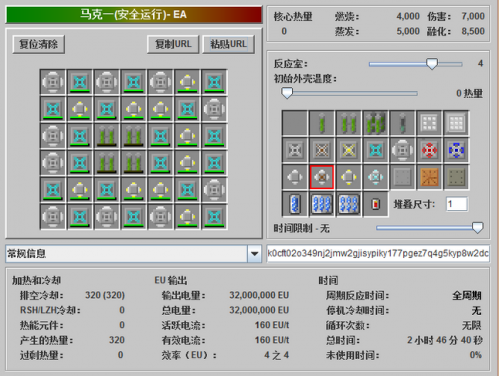The width and height of the screenshot is (499, 376).
Task: Toggle the red-outlined reactor heat exchanger button
Action: [x=322, y=177]
